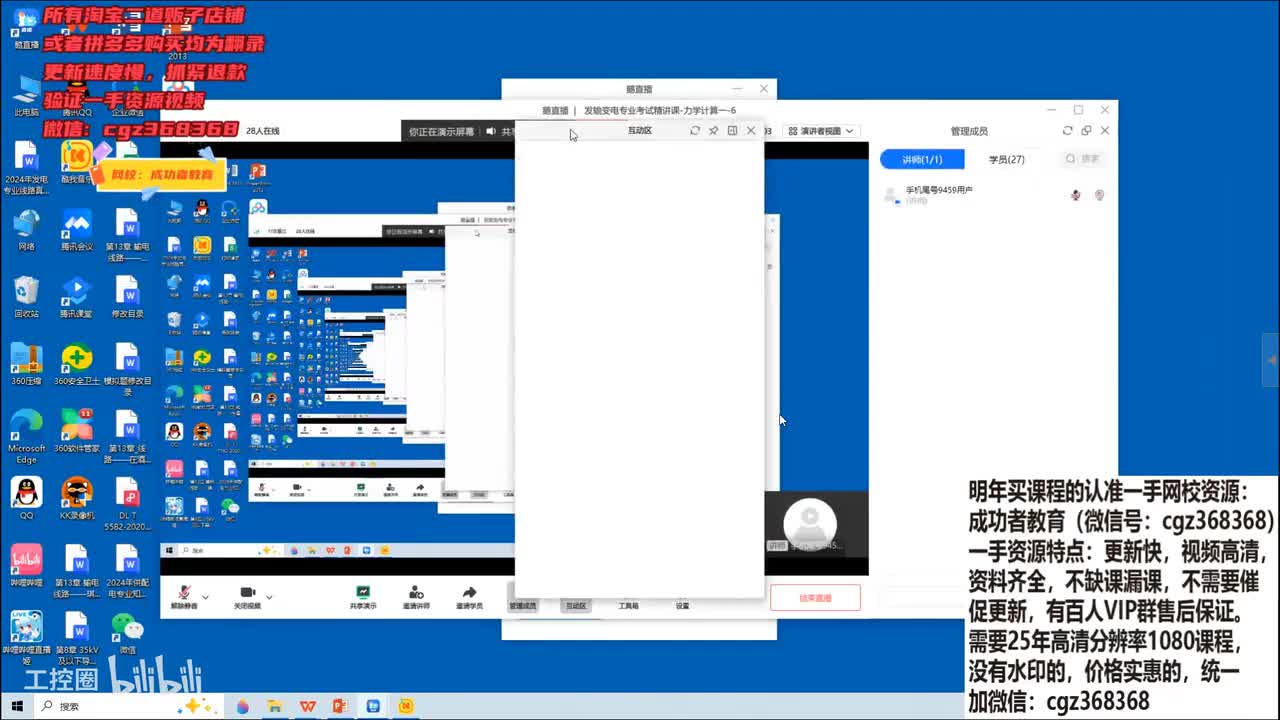Toggle microphone for 手机尾号9459用户
The width and height of the screenshot is (1280, 720).
pos(1076,195)
